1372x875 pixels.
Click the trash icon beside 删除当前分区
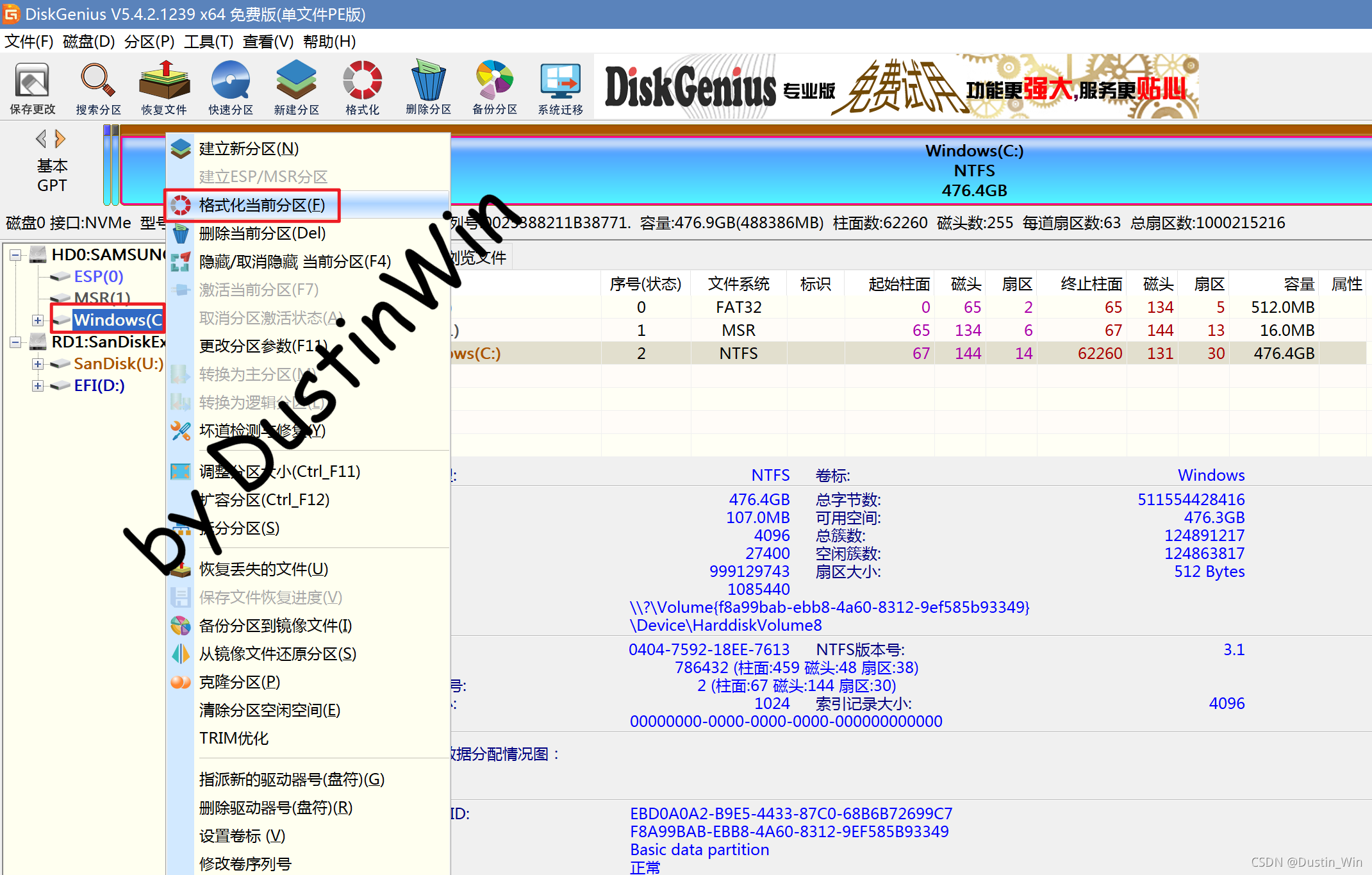[x=181, y=233]
